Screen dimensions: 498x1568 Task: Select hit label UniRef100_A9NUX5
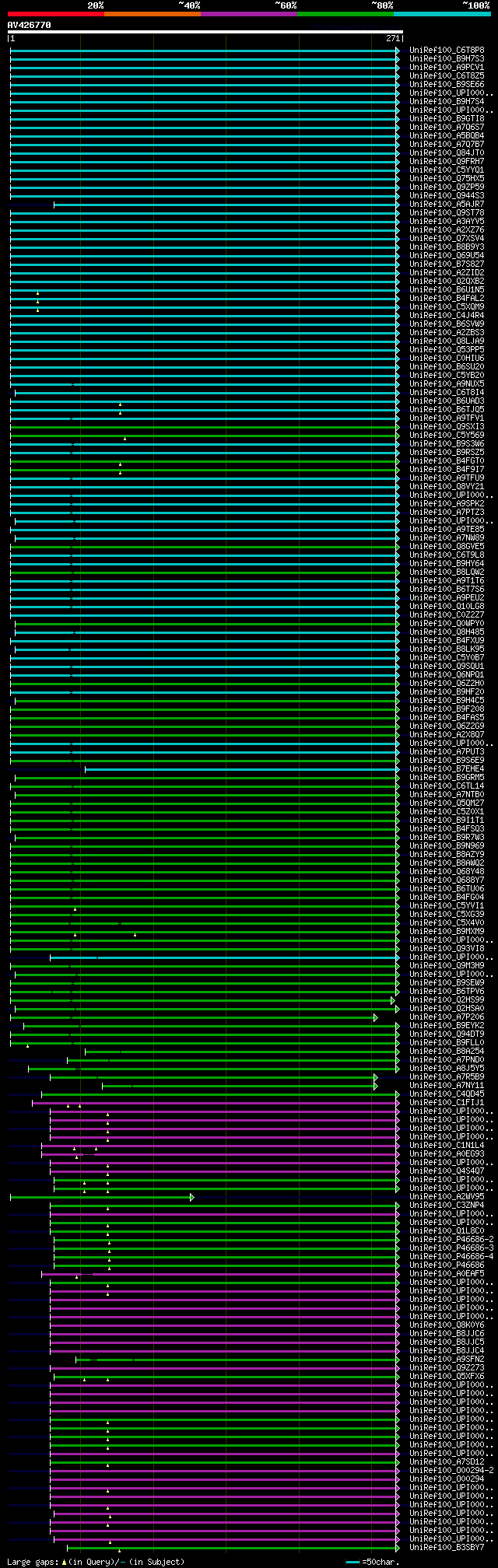[447, 383]
